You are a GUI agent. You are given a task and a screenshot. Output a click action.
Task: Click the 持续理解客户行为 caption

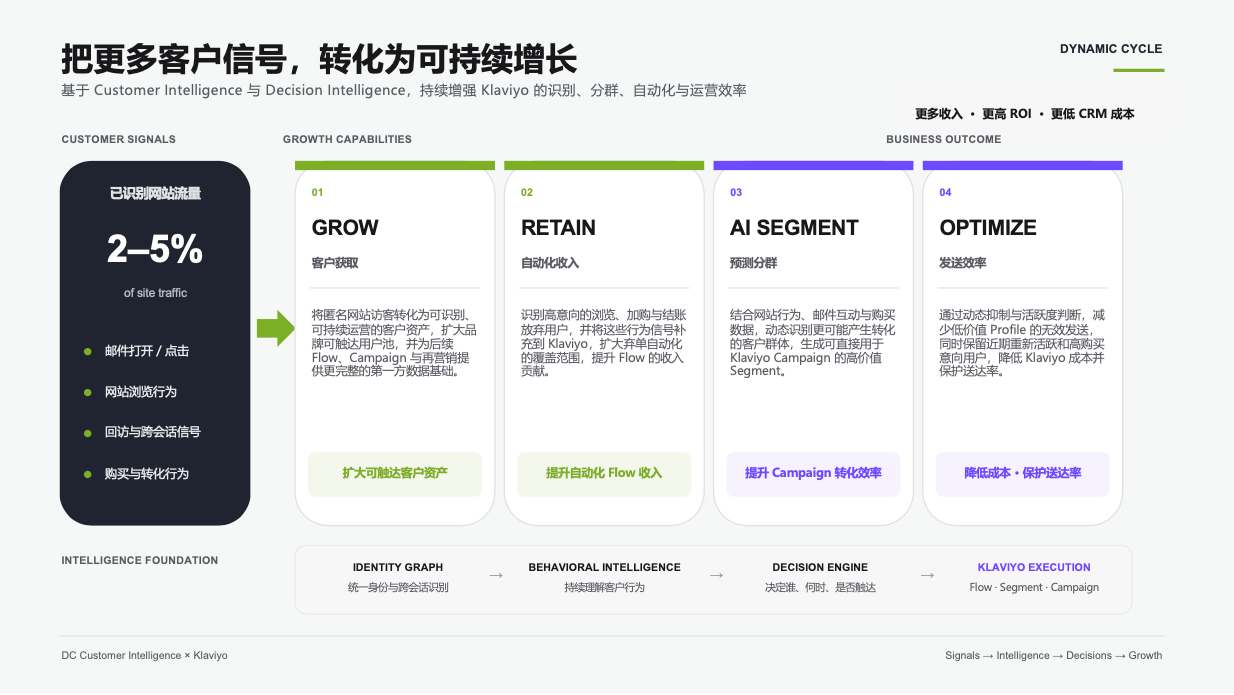(x=604, y=588)
